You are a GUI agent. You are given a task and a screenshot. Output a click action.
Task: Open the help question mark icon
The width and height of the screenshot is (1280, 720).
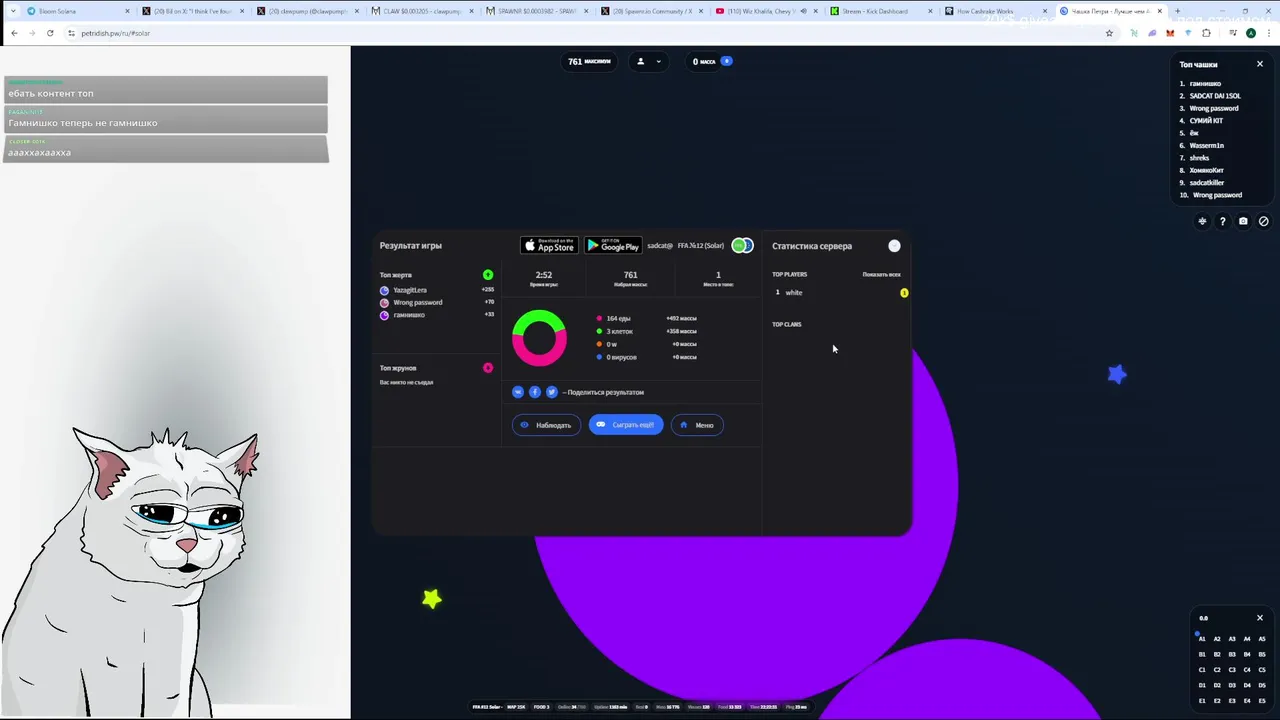(1222, 222)
